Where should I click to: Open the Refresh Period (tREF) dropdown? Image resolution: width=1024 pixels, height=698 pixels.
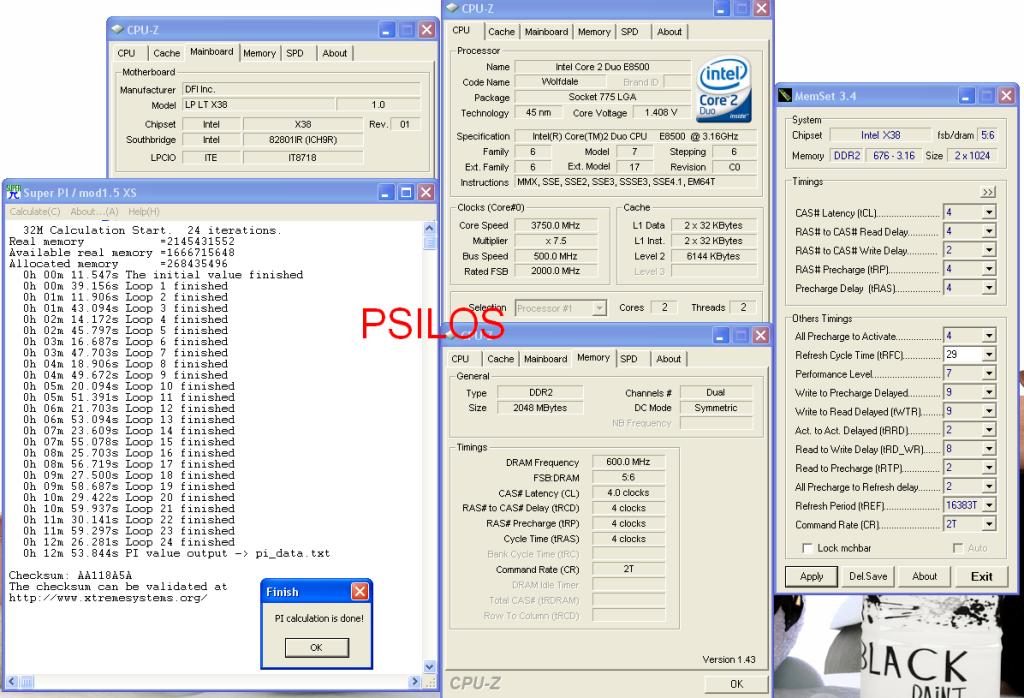989,505
